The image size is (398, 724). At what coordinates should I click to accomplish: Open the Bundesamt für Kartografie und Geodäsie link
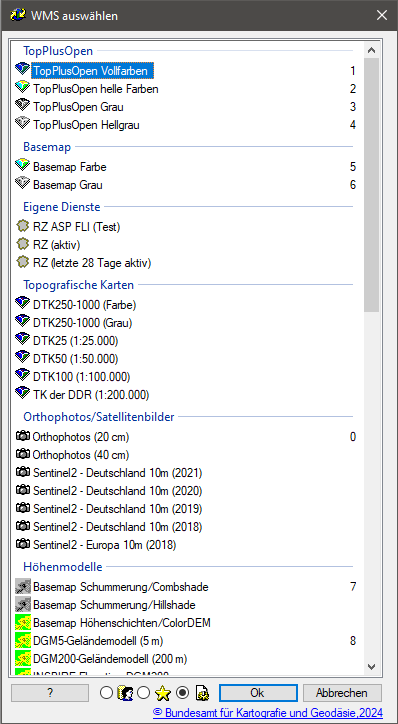(268, 713)
